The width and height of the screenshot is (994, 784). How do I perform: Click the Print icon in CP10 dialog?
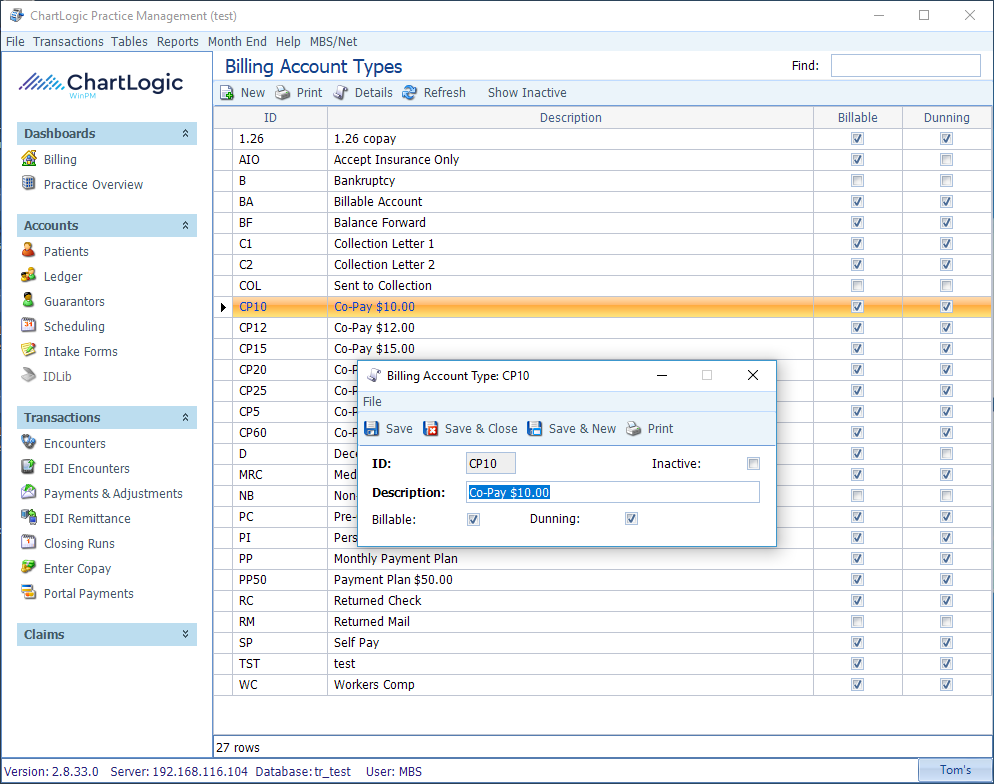pos(634,428)
